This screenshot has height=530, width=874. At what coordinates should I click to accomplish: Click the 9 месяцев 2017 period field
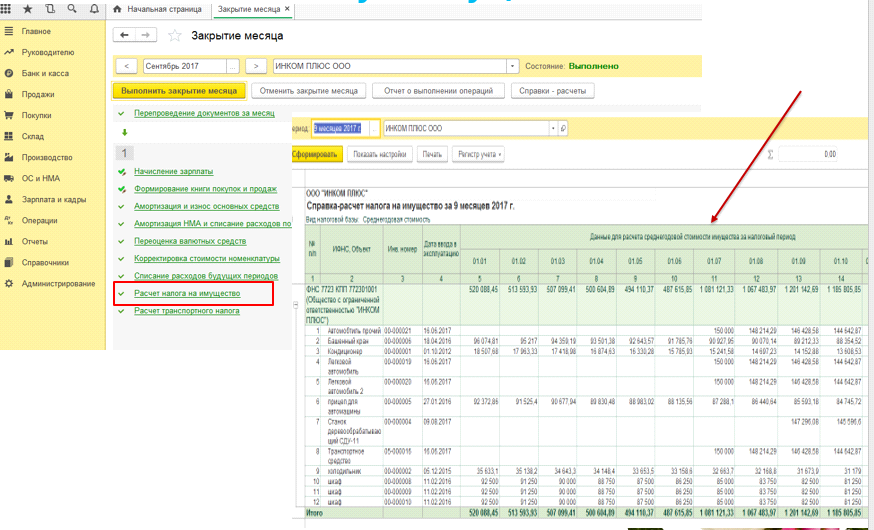tap(340, 128)
